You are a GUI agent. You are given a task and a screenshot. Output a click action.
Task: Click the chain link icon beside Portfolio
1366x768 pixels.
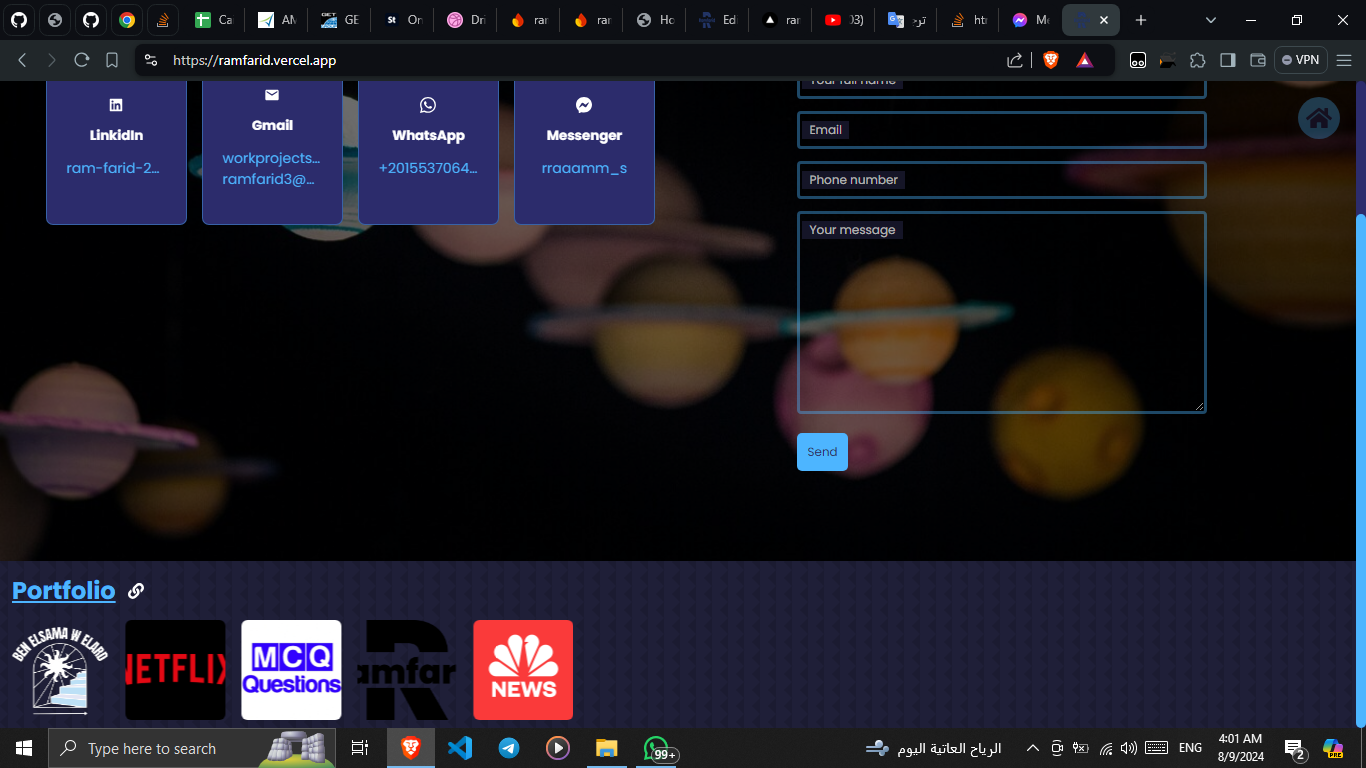pyautogui.click(x=136, y=591)
